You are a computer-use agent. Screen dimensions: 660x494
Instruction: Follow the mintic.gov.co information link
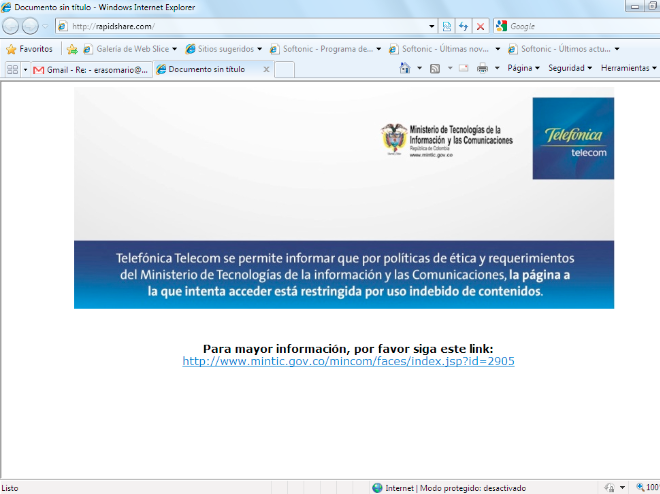point(348,361)
